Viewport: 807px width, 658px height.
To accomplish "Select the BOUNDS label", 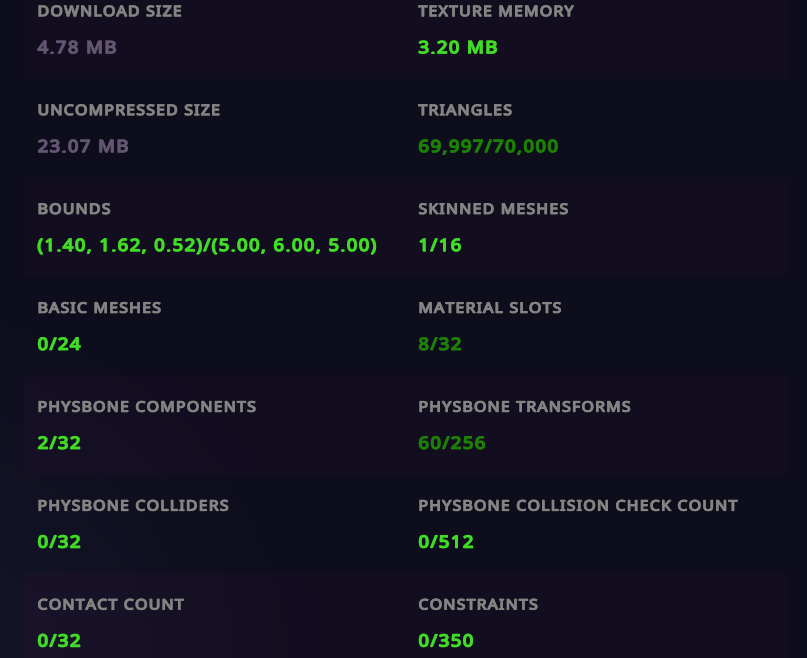I will pos(74,209).
